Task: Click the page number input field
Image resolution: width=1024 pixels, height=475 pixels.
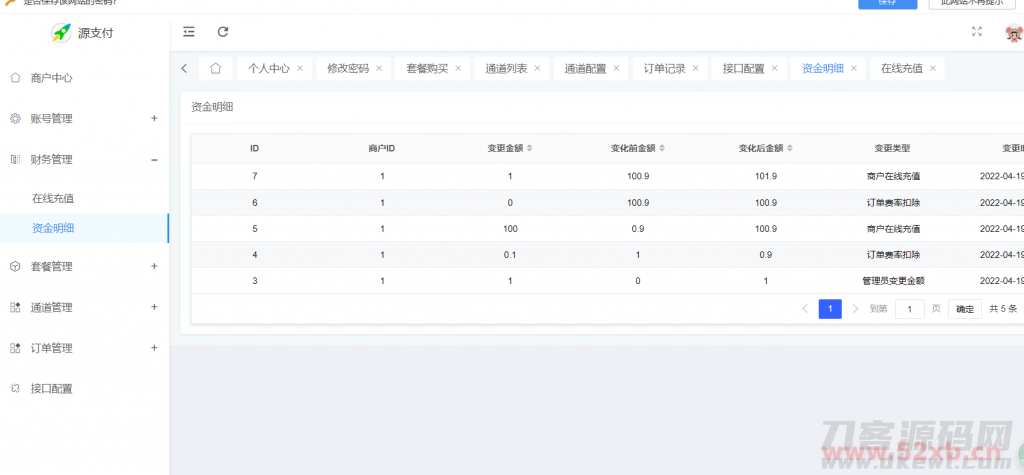Action: pyautogui.click(x=909, y=309)
